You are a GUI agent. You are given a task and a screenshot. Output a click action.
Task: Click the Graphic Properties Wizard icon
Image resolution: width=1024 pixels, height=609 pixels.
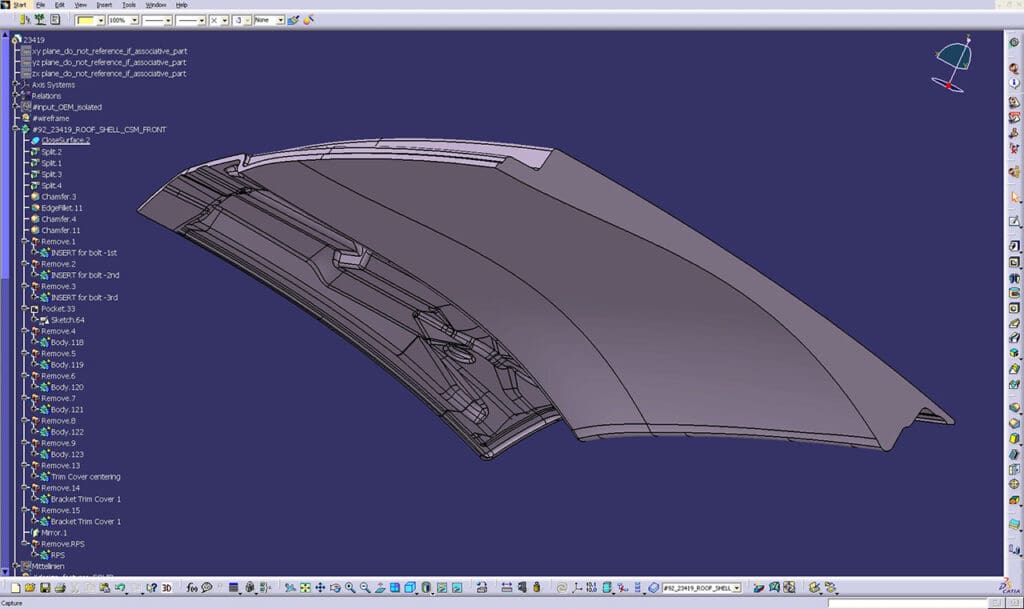click(308, 20)
